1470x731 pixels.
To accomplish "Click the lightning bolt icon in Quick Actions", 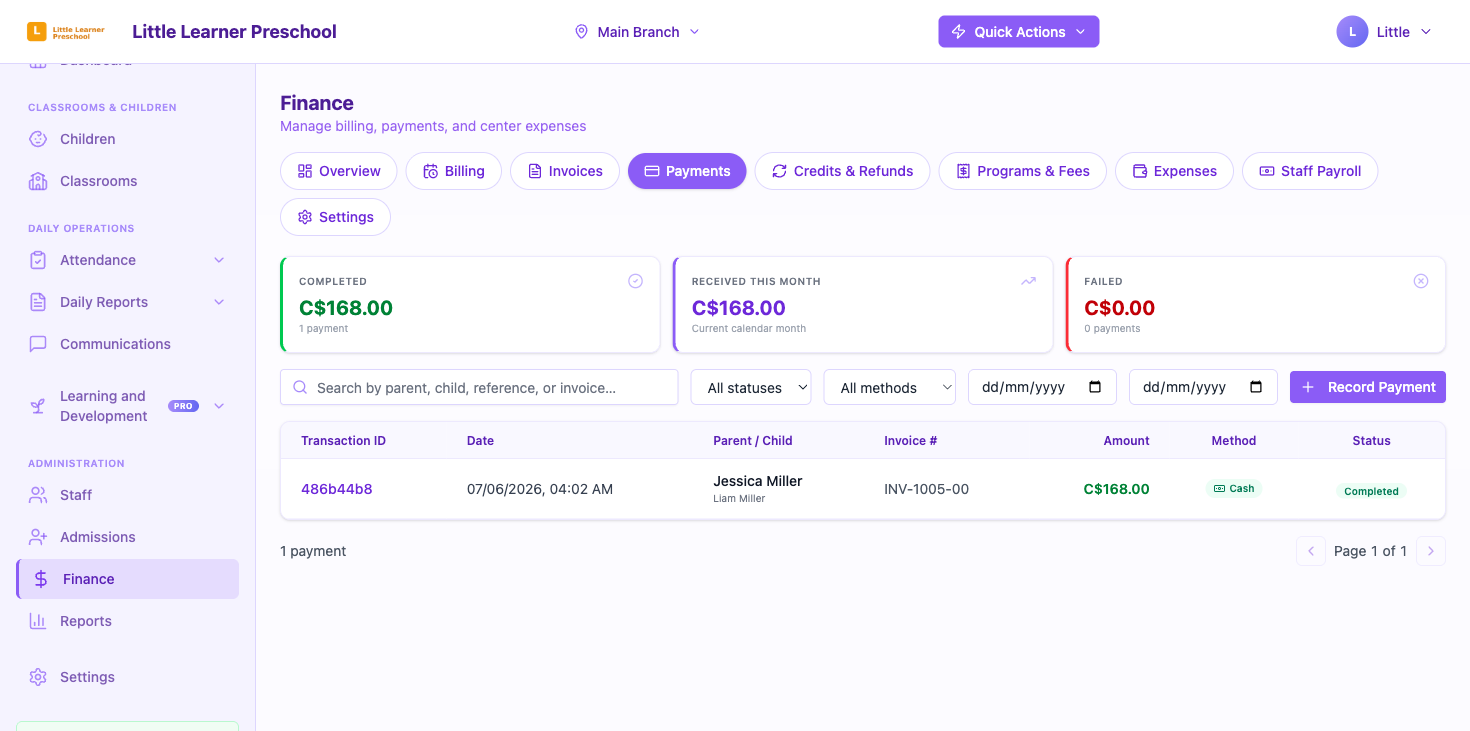I will (958, 32).
